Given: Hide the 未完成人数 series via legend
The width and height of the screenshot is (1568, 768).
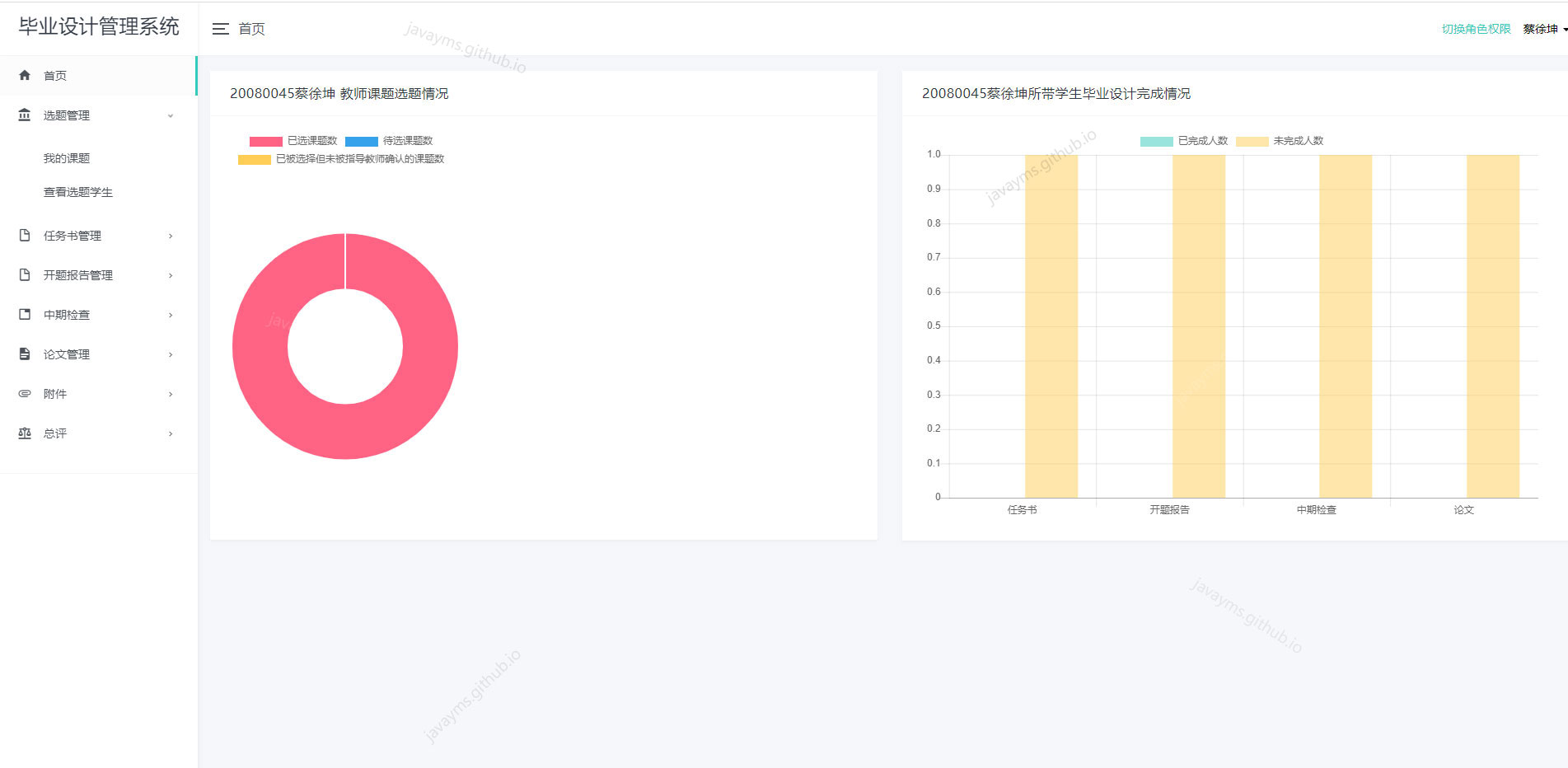Looking at the screenshot, I should coord(1285,140).
